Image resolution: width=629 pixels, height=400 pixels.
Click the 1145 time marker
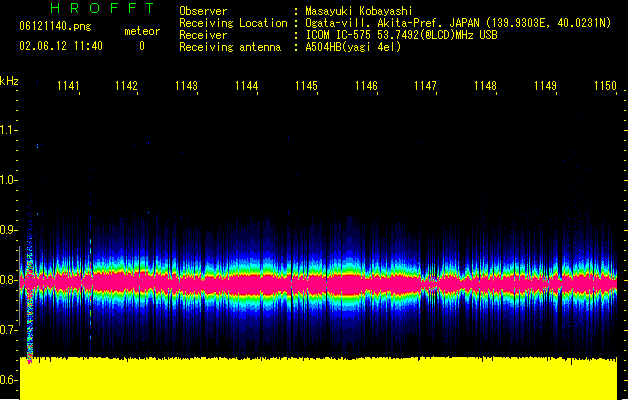(306, 86)
